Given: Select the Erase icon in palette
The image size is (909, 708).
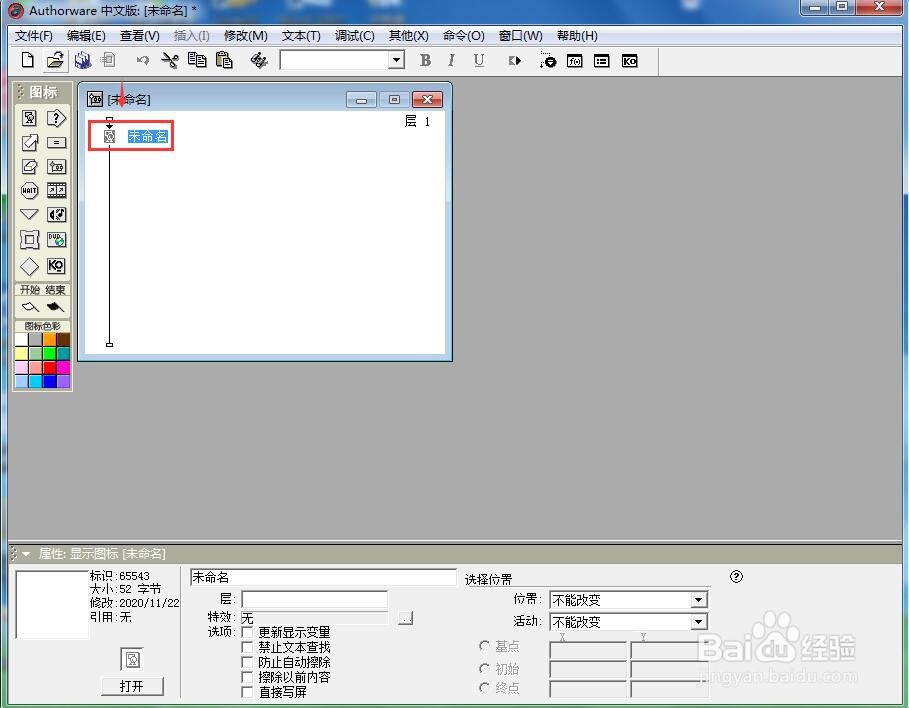Looking at the screenshot, I should coord(30,167).
